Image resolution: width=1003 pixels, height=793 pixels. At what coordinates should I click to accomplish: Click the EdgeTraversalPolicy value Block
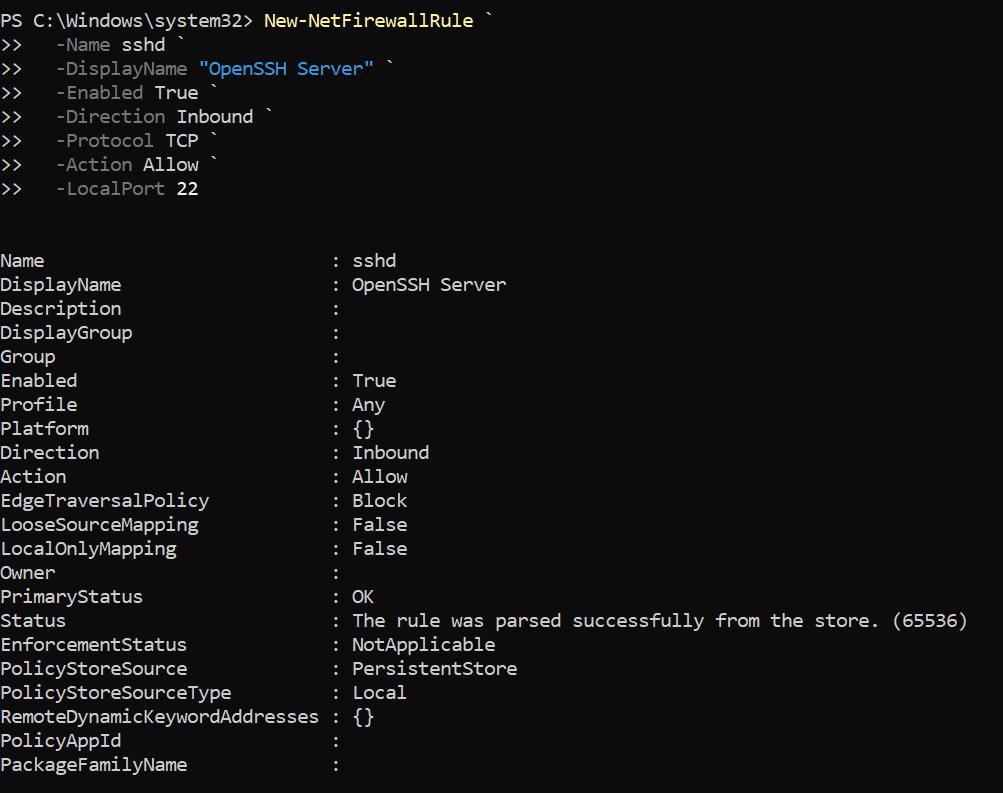[380, 501]
